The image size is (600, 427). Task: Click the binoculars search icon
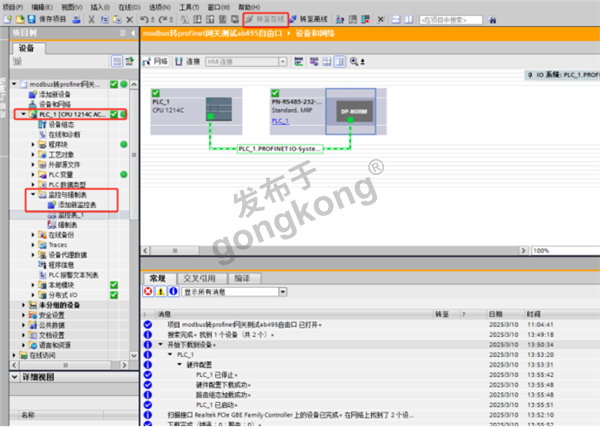[x=492, y=20]
